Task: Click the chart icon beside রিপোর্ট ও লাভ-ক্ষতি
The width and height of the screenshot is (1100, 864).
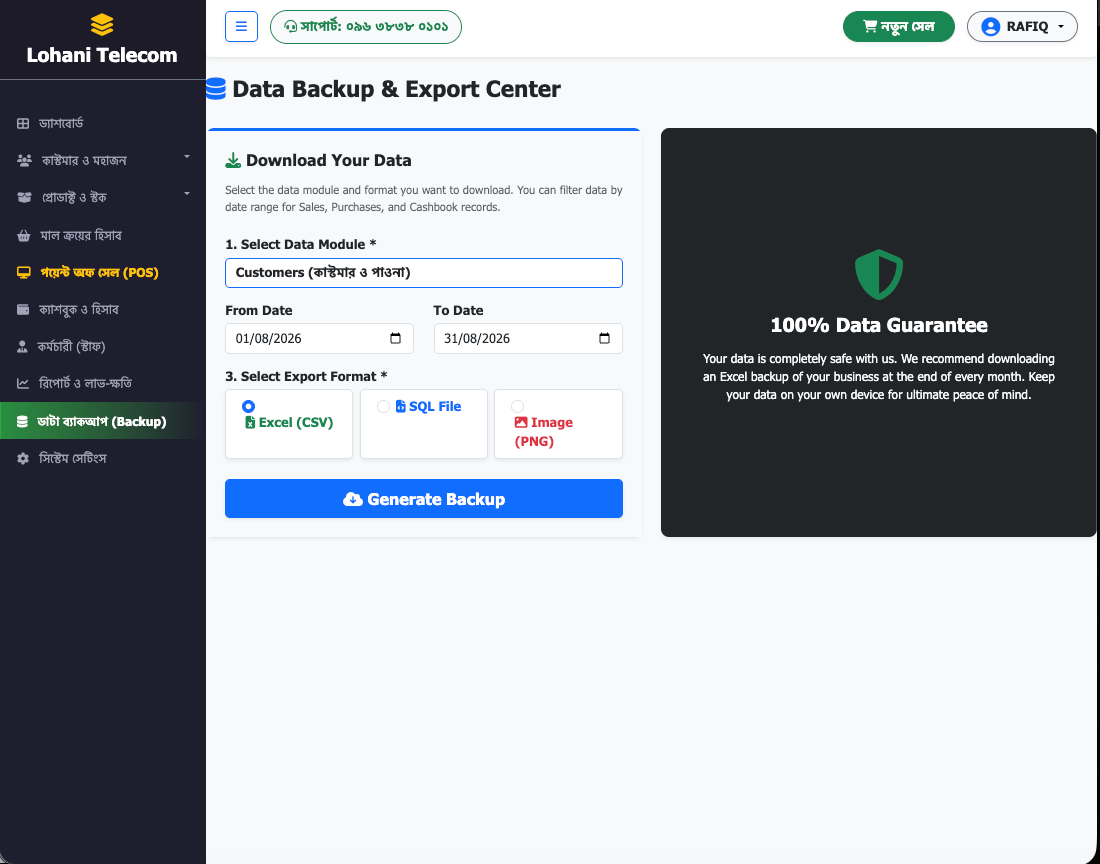Action: [x=23, y=384]
